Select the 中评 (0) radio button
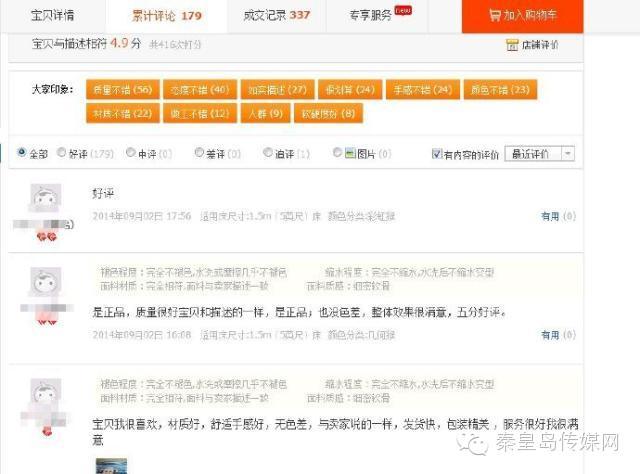 point(131,153)
